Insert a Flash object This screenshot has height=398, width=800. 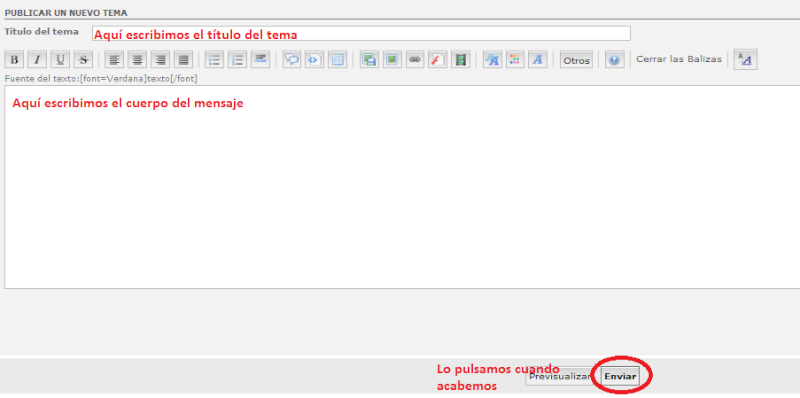point(438,60)
